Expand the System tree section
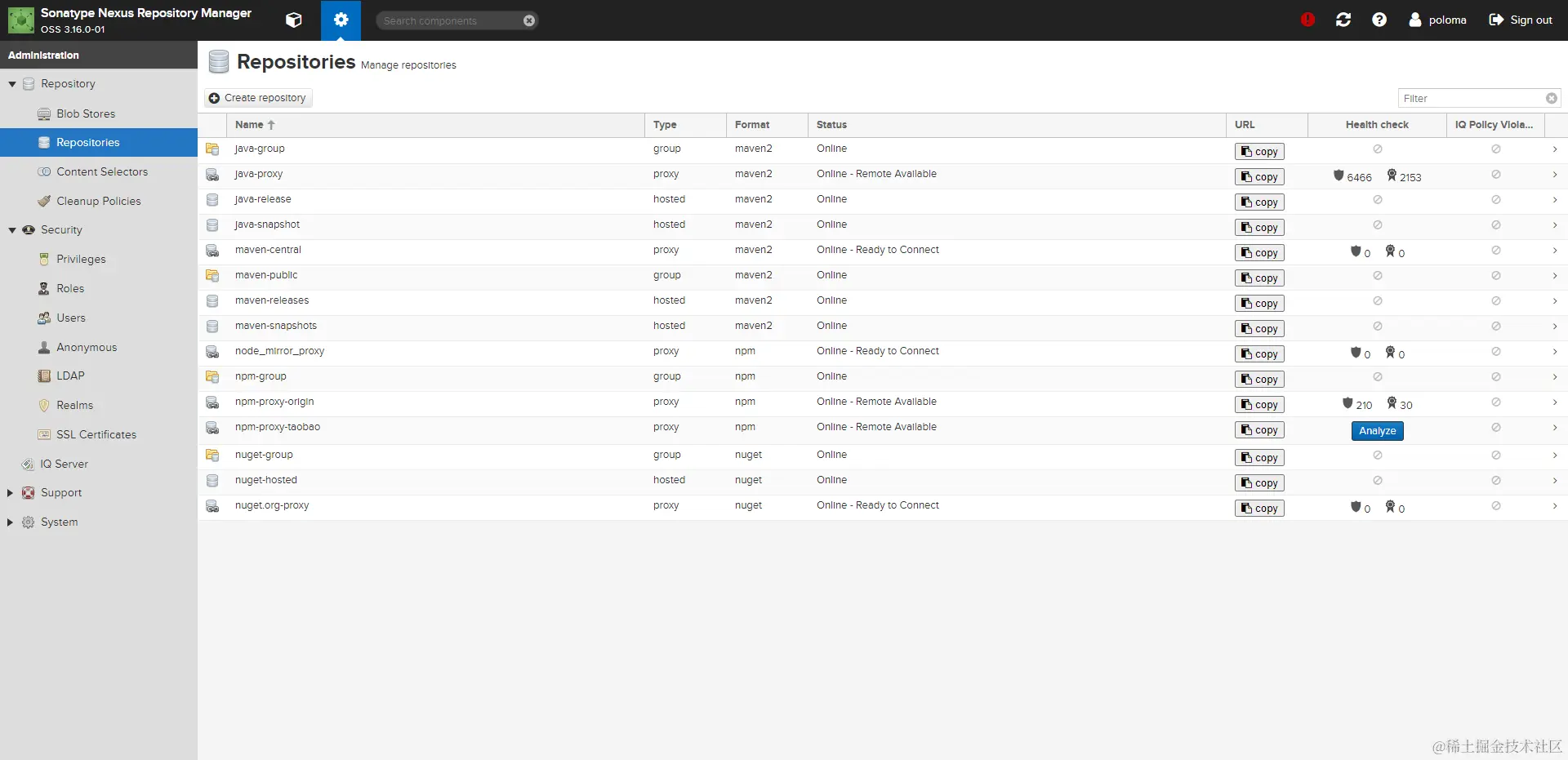 pyautogui.click(x=10, y=522)
